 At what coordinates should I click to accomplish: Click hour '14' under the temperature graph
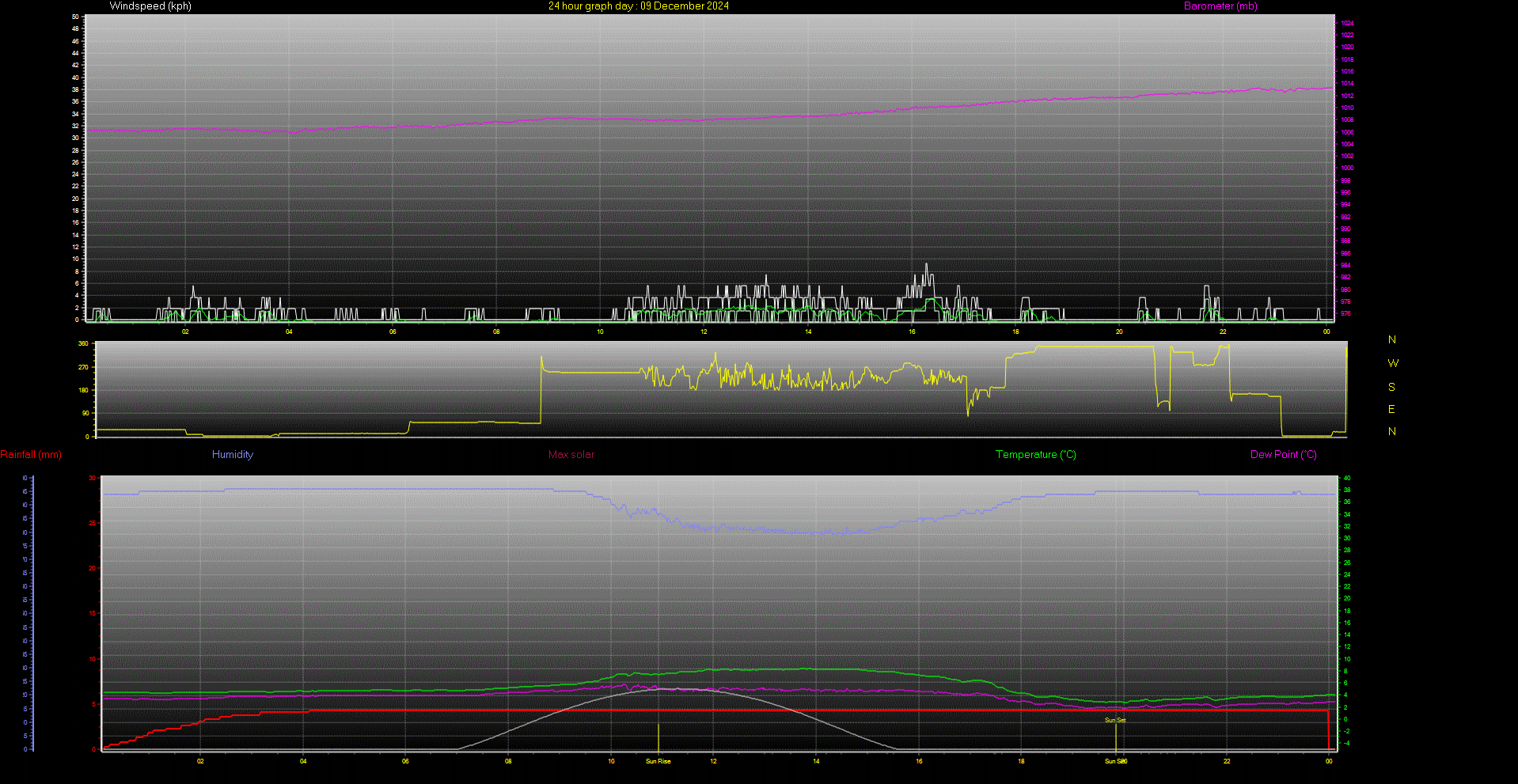tap(816, 762)
